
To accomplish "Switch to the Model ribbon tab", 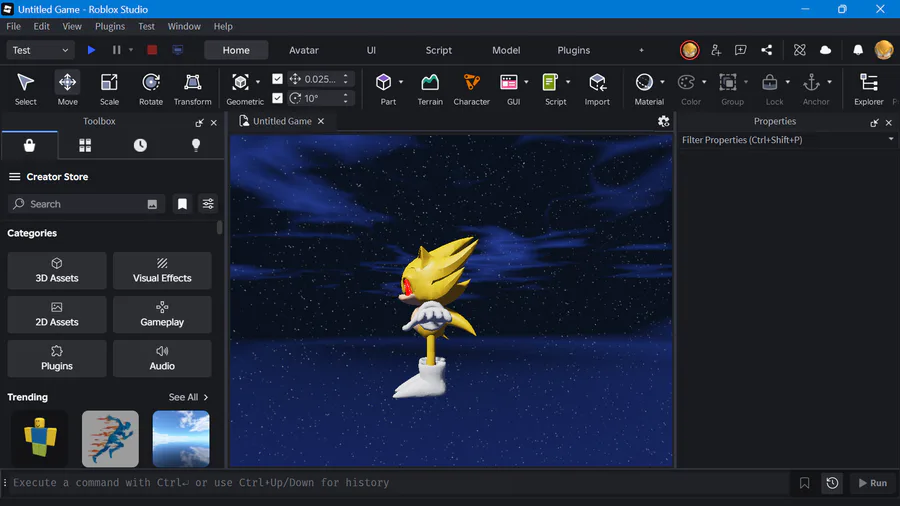I will pyautogui.click(x=506, y=50).
